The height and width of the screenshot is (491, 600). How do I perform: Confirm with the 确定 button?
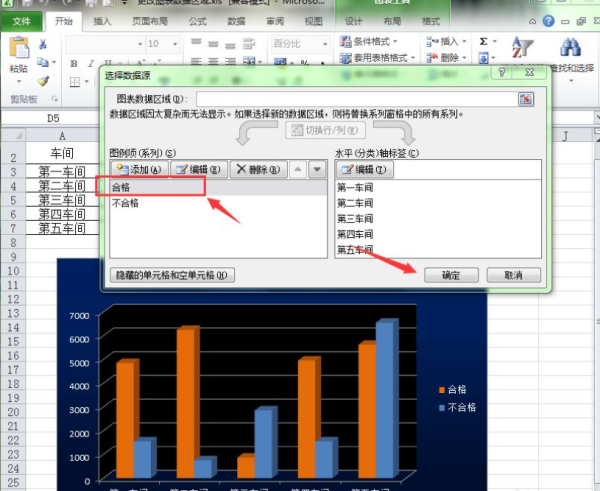tap(451, 275)
